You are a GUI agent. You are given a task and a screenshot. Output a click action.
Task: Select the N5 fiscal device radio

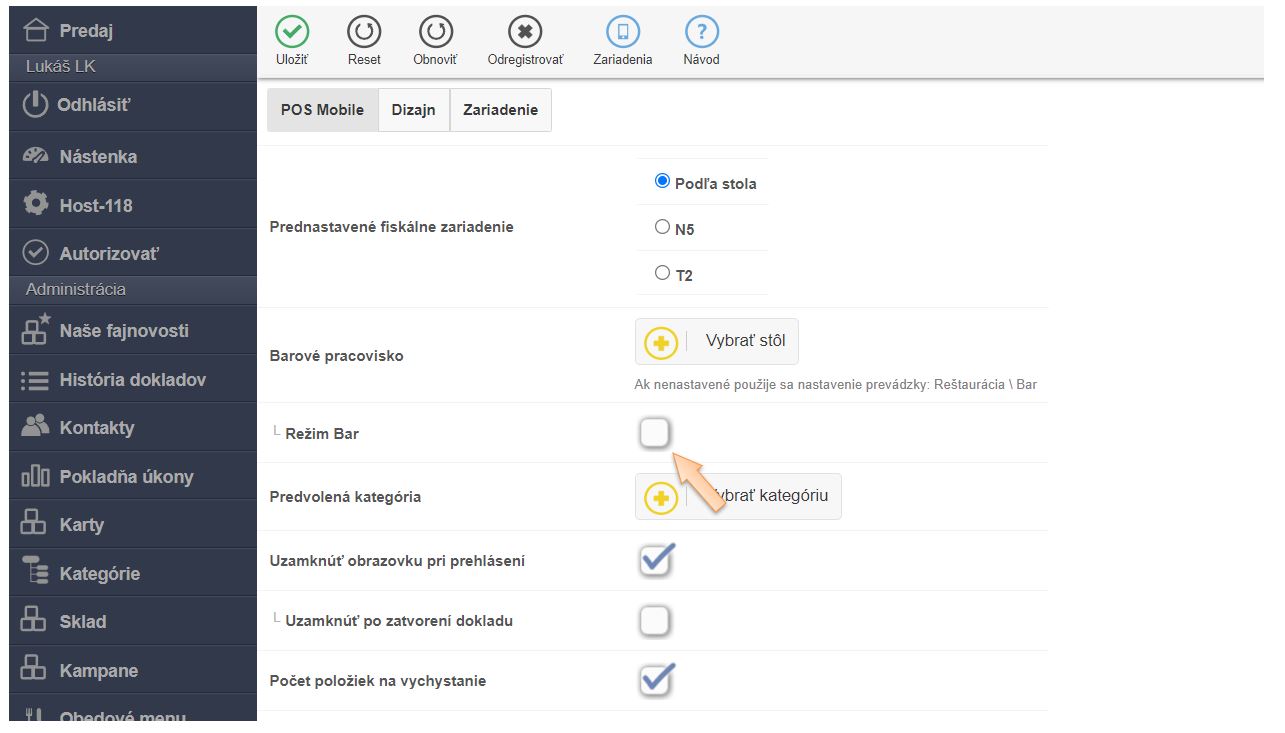(662, 227)
